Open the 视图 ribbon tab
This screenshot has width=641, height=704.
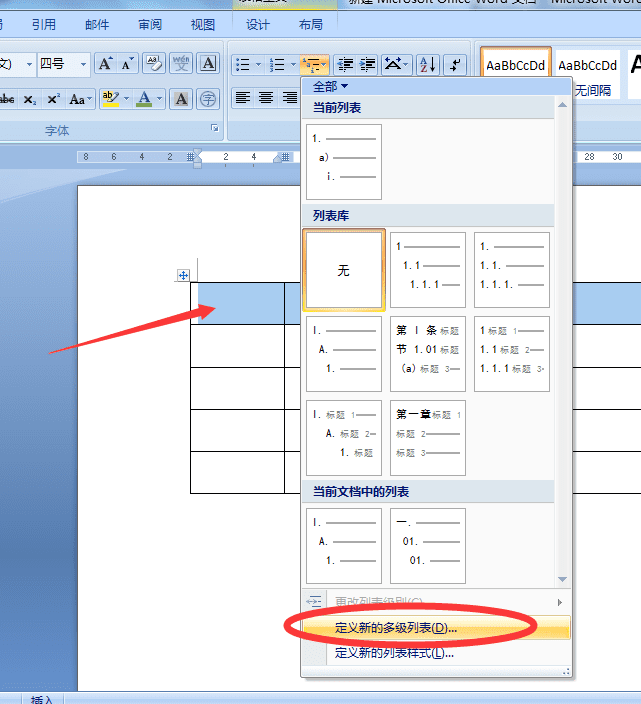[203, 25]
